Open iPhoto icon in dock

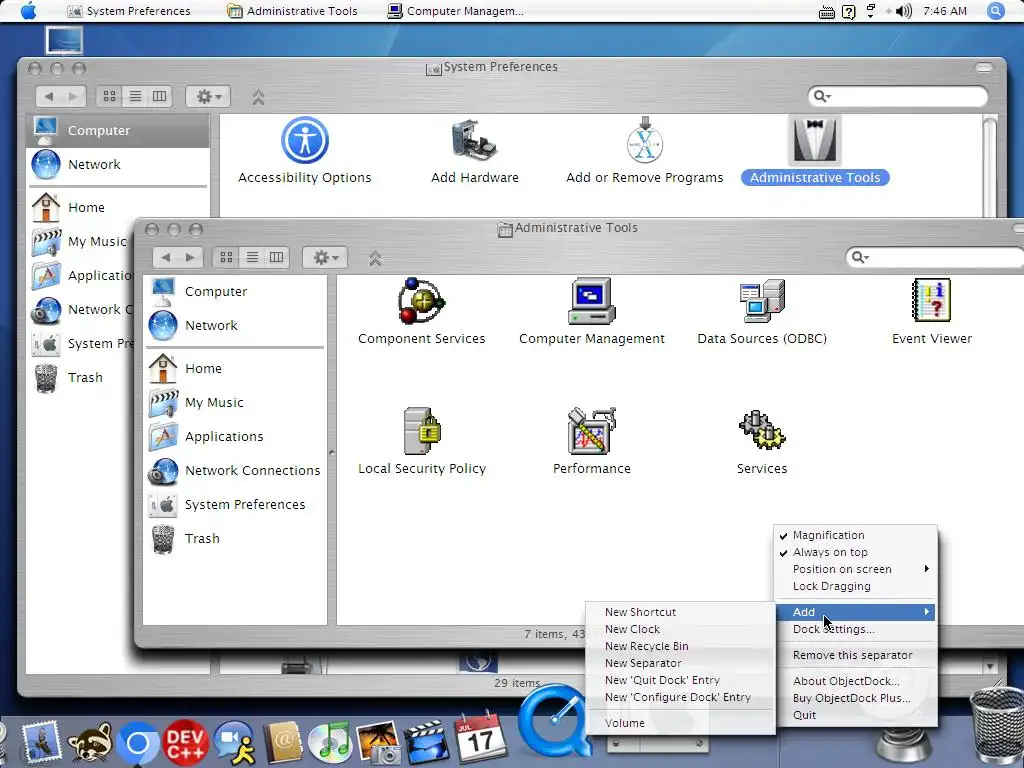[x=377, y=743]
